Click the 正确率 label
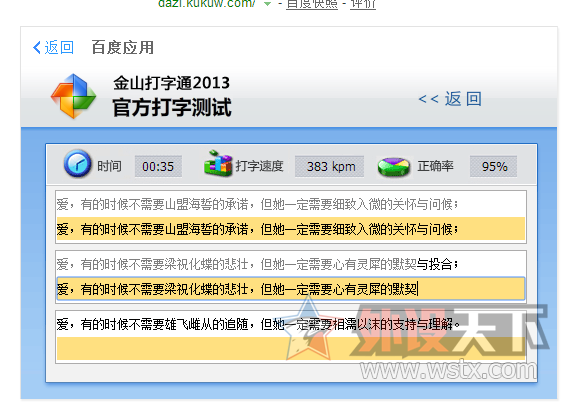The width and height of the screenshot is (568, 415). tap(435, 166)
